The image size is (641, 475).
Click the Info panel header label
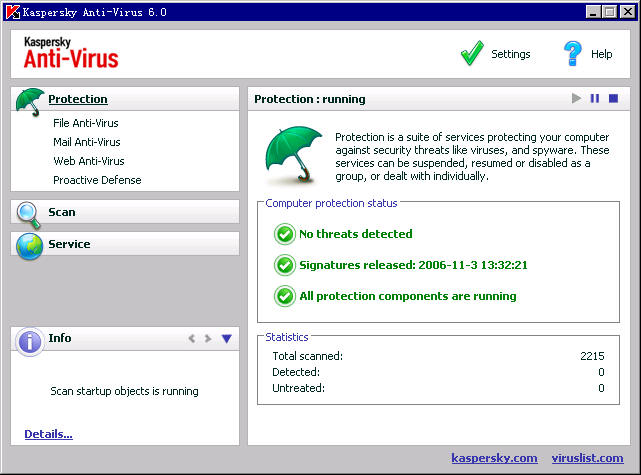[x=60, y=338]
